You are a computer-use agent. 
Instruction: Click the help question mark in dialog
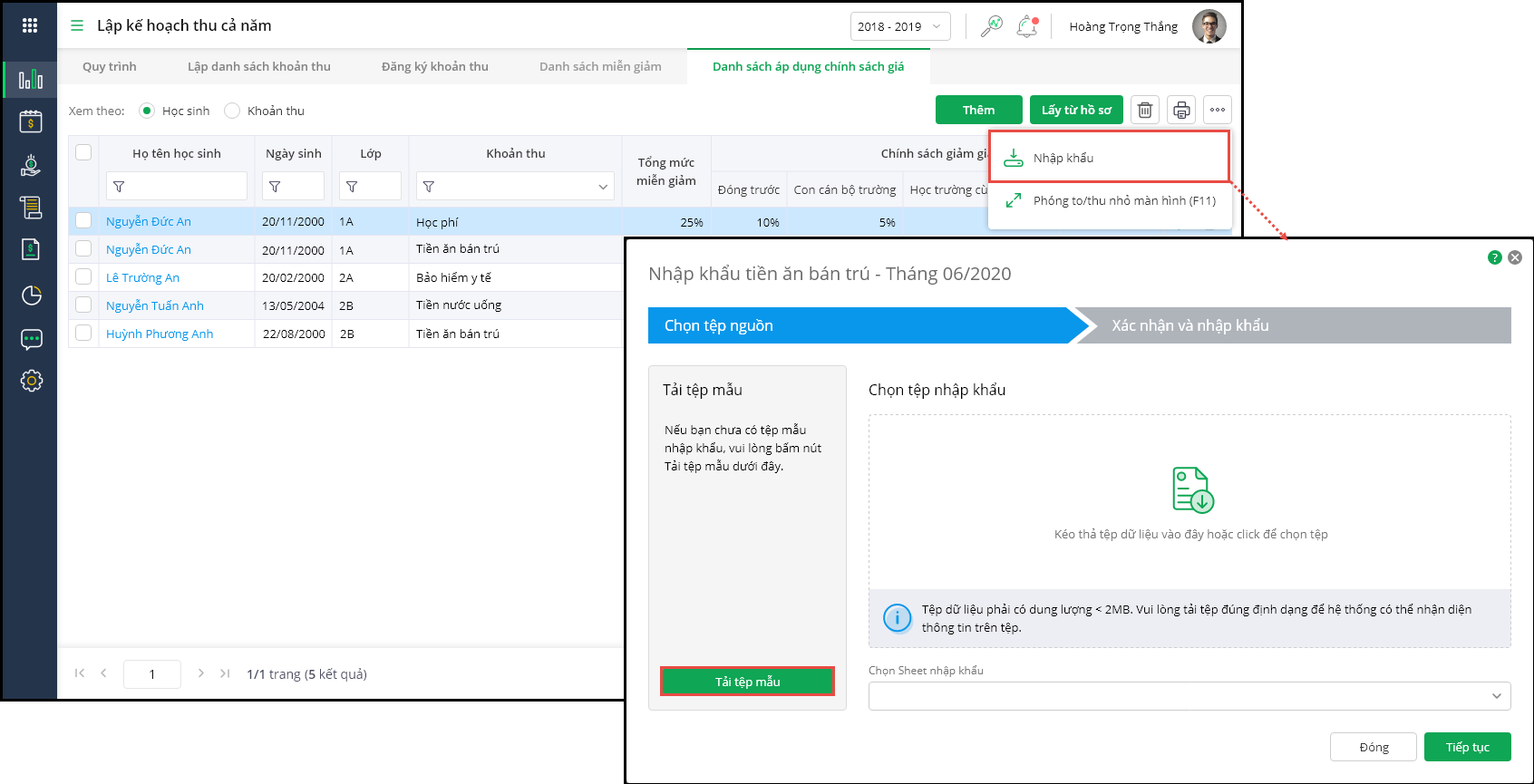1495,257
